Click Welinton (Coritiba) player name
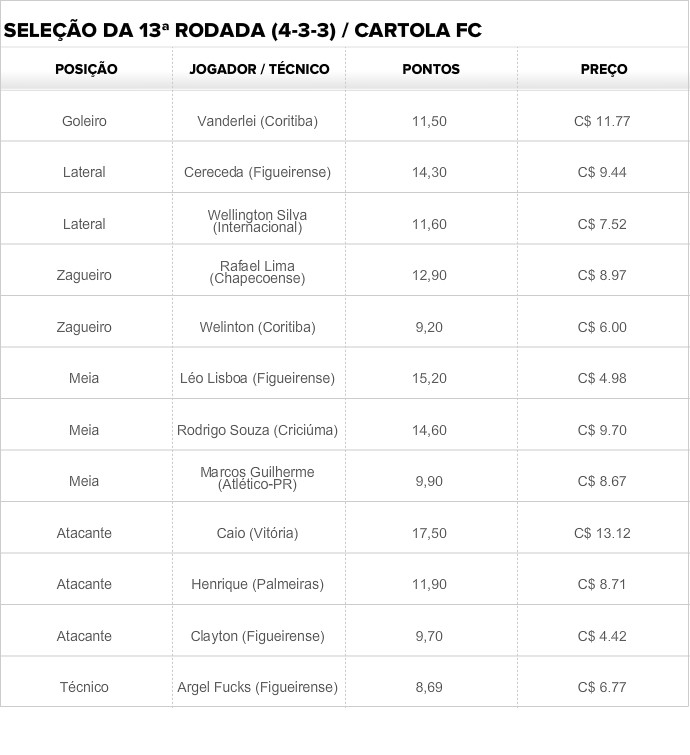The image size is (690, 755). pos(257,327)
